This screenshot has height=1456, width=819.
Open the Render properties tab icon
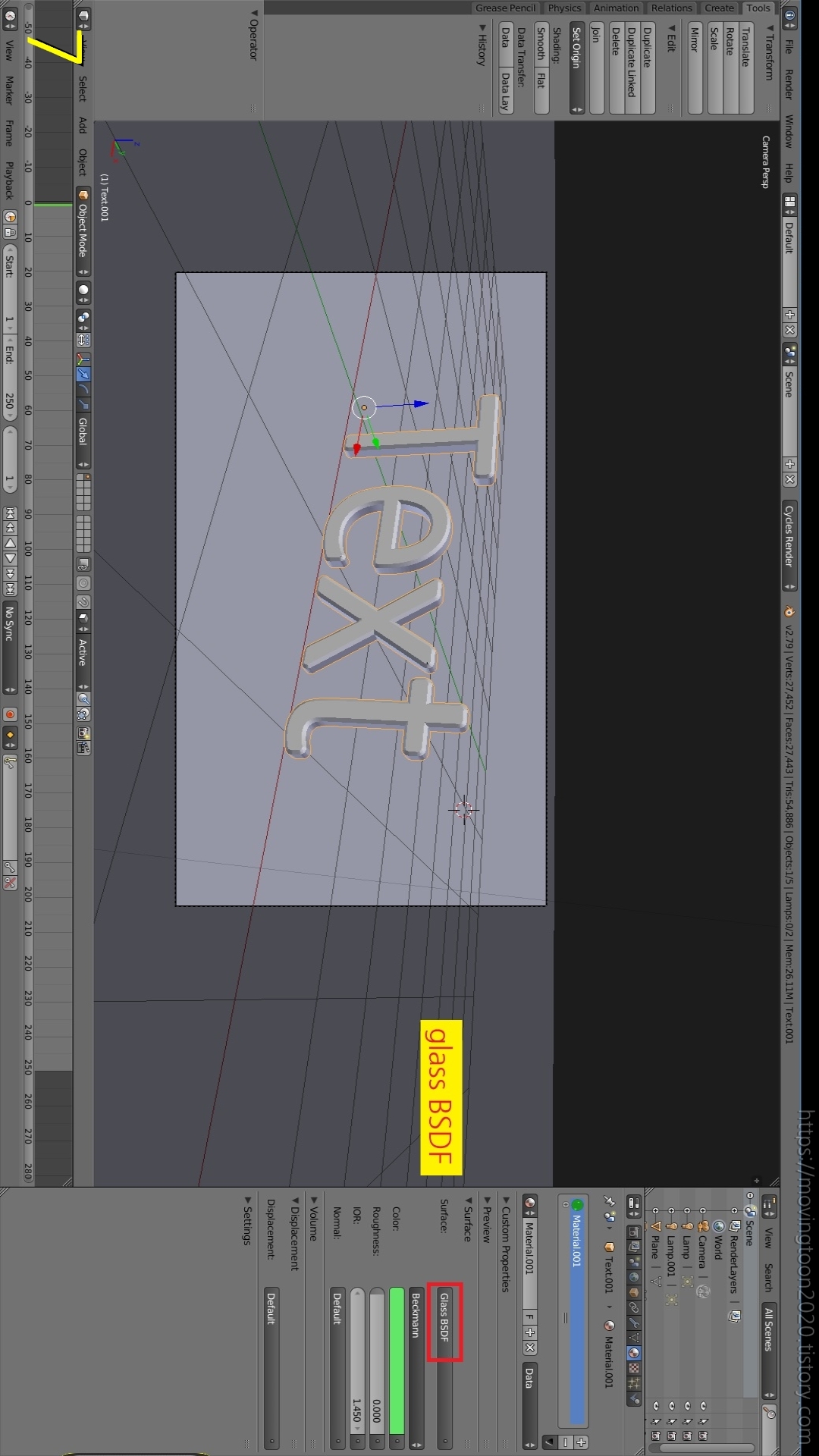[x=634, y=1232]
